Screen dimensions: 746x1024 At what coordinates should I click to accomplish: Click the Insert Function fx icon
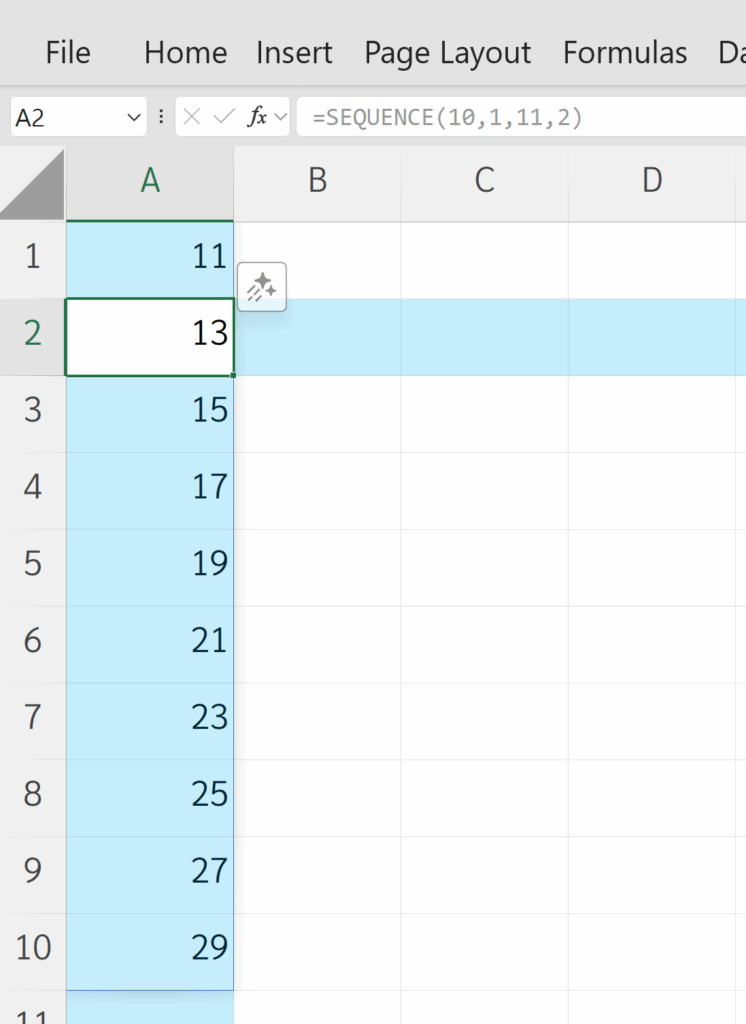[258, 117]
